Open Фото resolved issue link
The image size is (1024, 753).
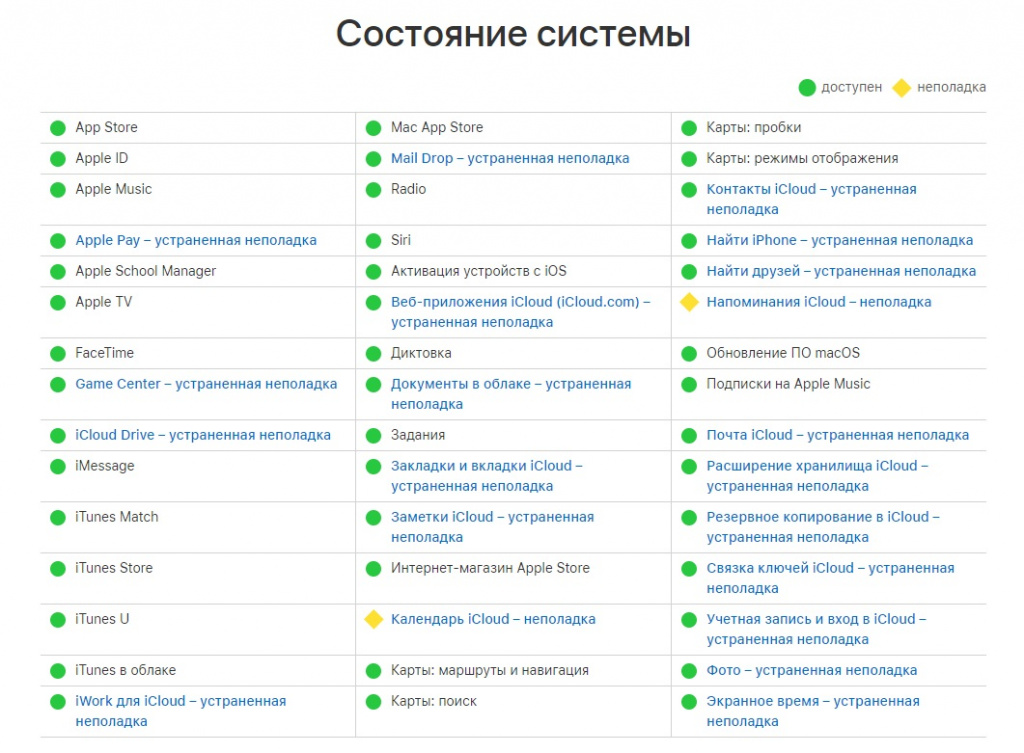coord(812,670)
